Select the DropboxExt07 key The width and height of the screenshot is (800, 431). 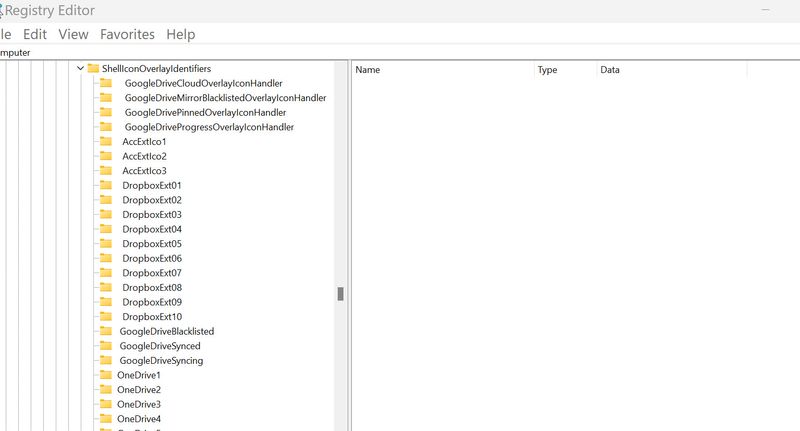coord(152,273)
